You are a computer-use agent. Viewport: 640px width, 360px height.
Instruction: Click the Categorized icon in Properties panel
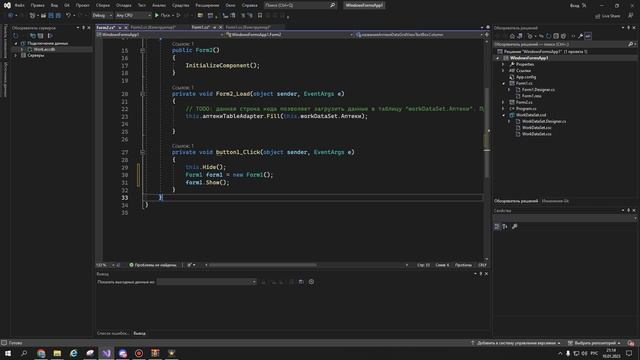[497, 227]
